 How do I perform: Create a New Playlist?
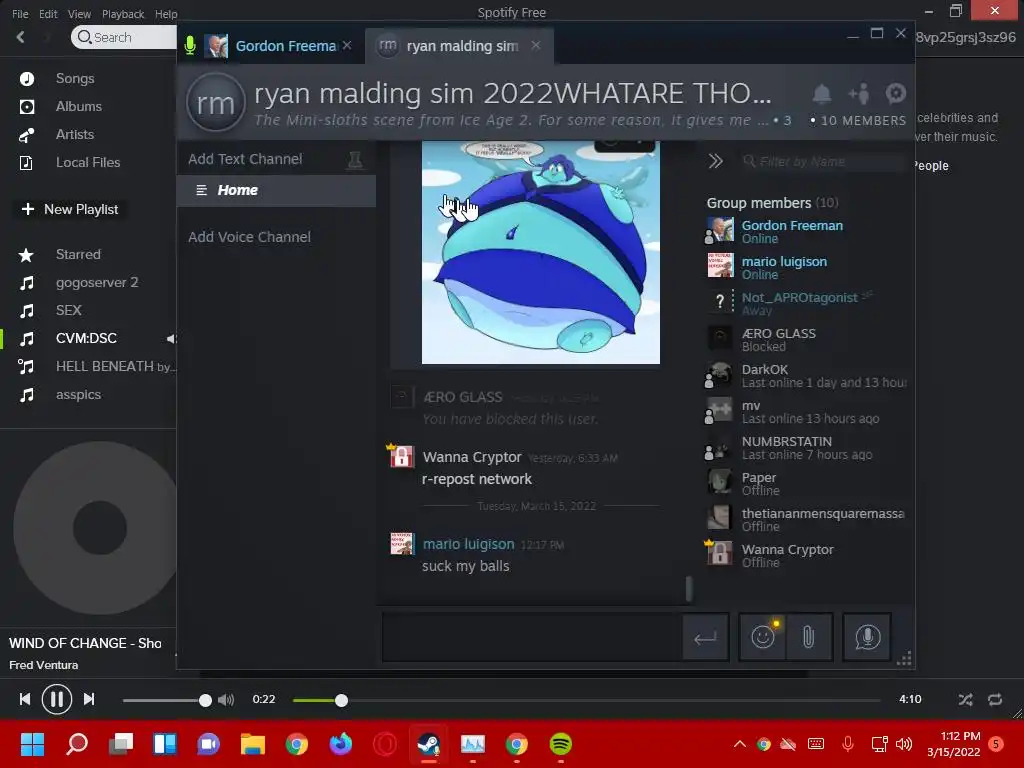tap(70, 210)
